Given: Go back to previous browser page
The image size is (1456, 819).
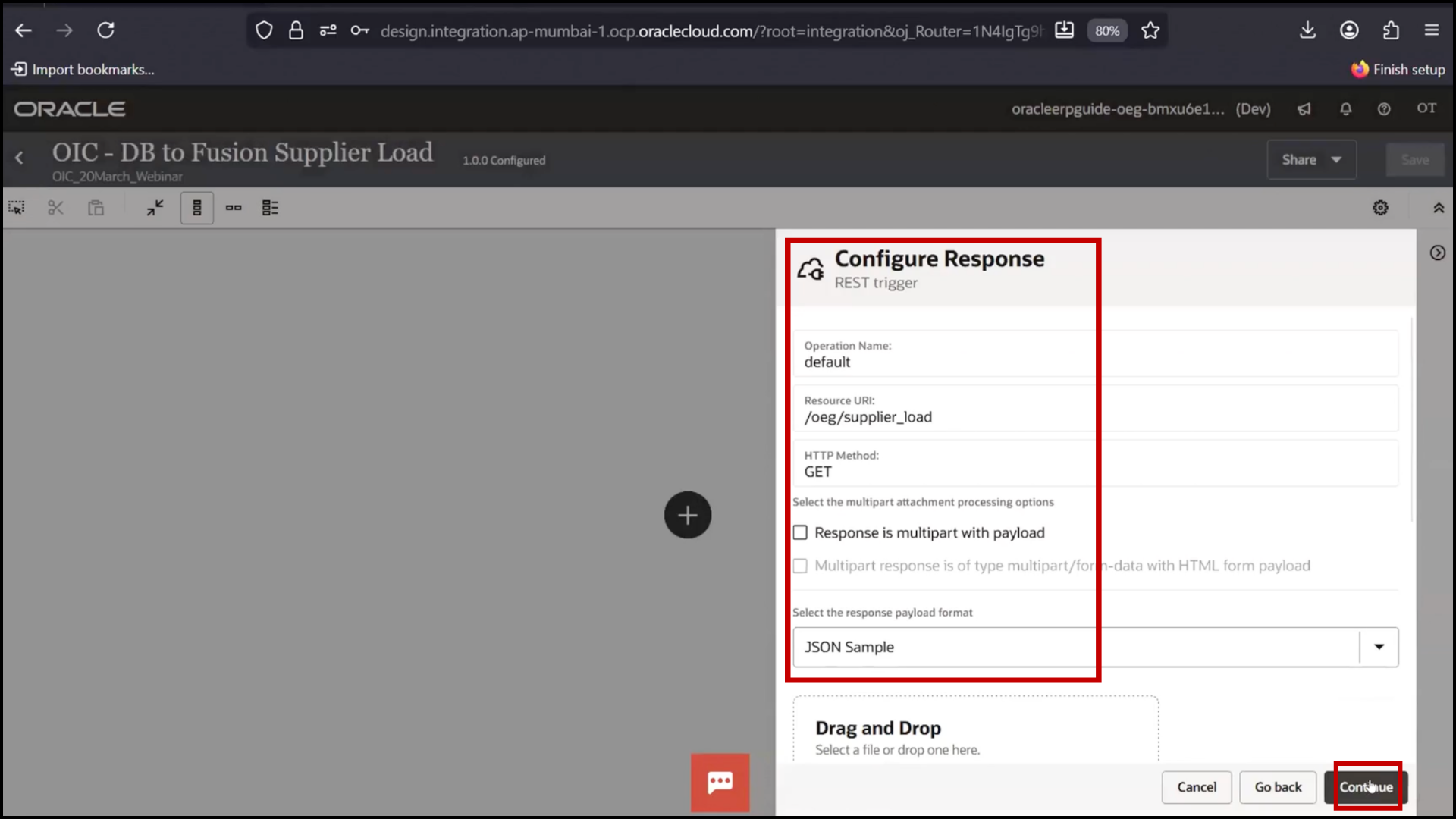Looking at the screenshot, I should (x=24, y=30).
